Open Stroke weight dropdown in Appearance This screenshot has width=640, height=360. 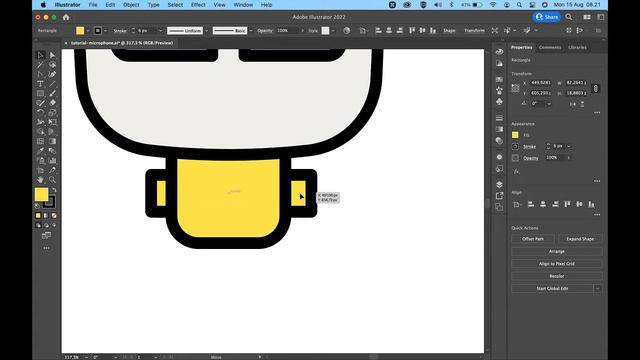coord(569,146)
